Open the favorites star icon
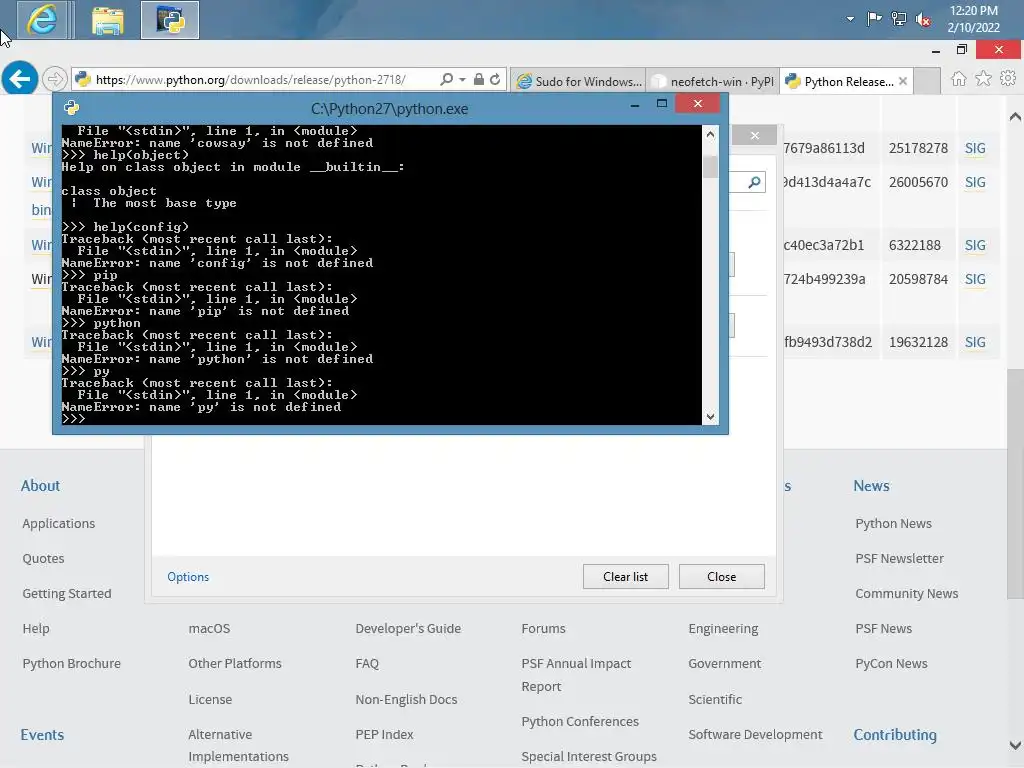 click(983, 79)
